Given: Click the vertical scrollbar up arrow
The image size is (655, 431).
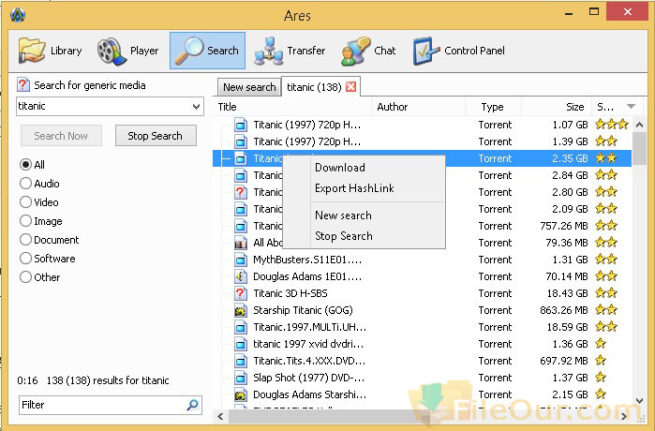Looking at the screenshot, I should click(639, 124).
